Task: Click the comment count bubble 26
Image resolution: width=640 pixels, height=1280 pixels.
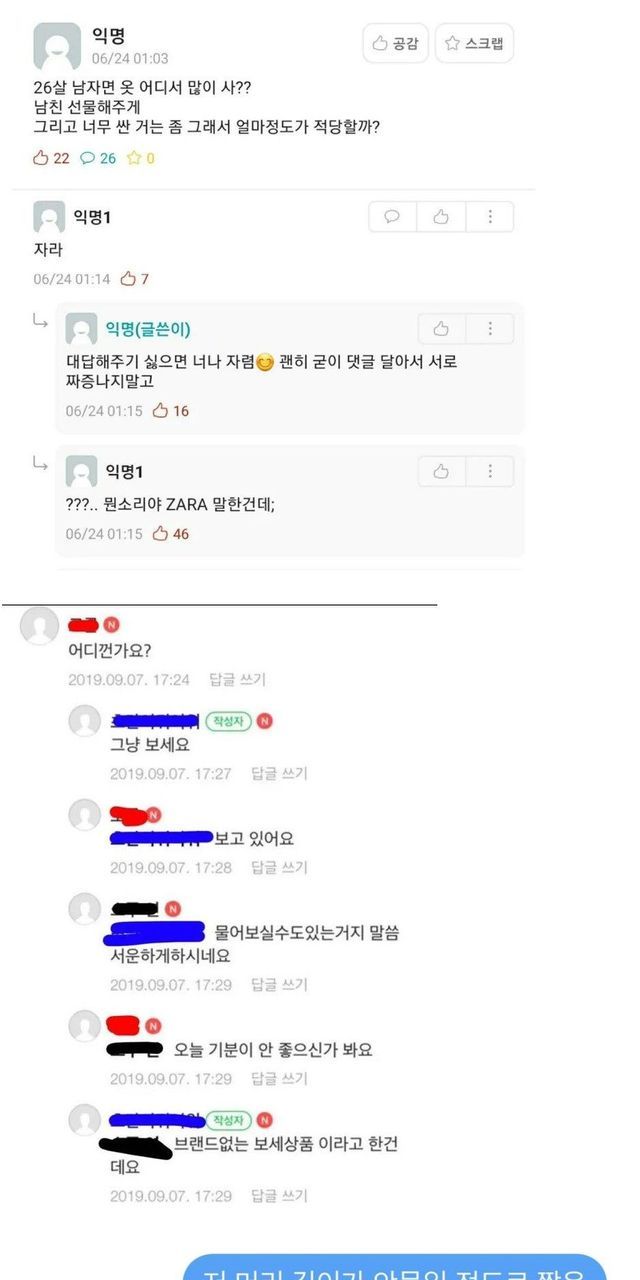Action: [98, 158]
